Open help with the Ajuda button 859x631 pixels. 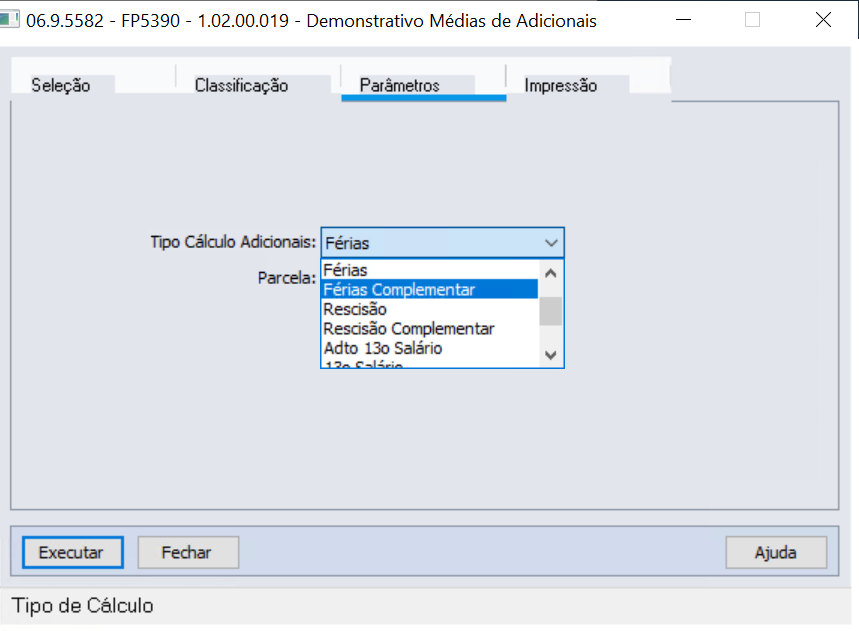[776, 552]
